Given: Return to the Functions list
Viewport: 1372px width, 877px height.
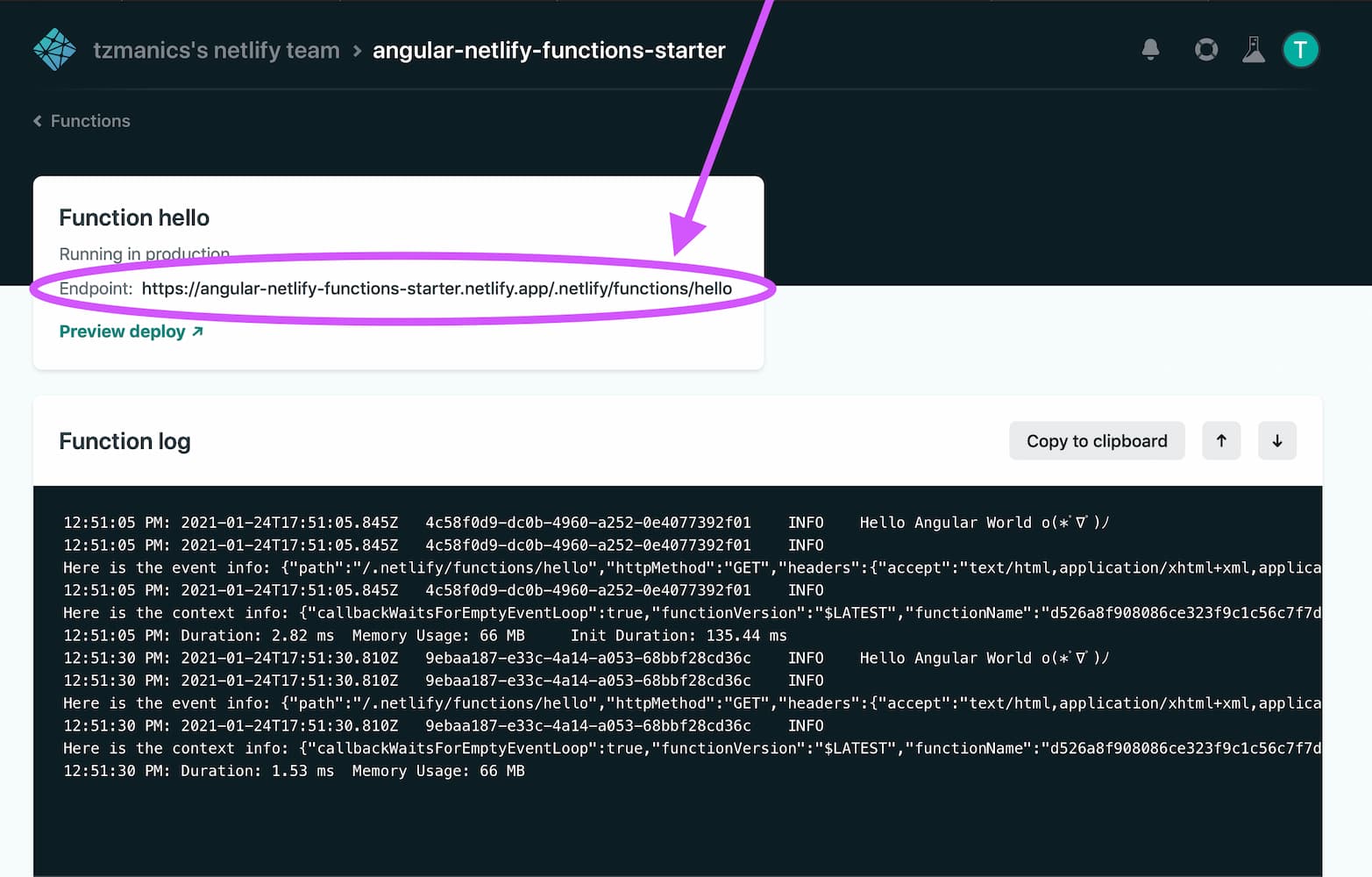Looking at the screenshot, I should (x=89, y=120).
